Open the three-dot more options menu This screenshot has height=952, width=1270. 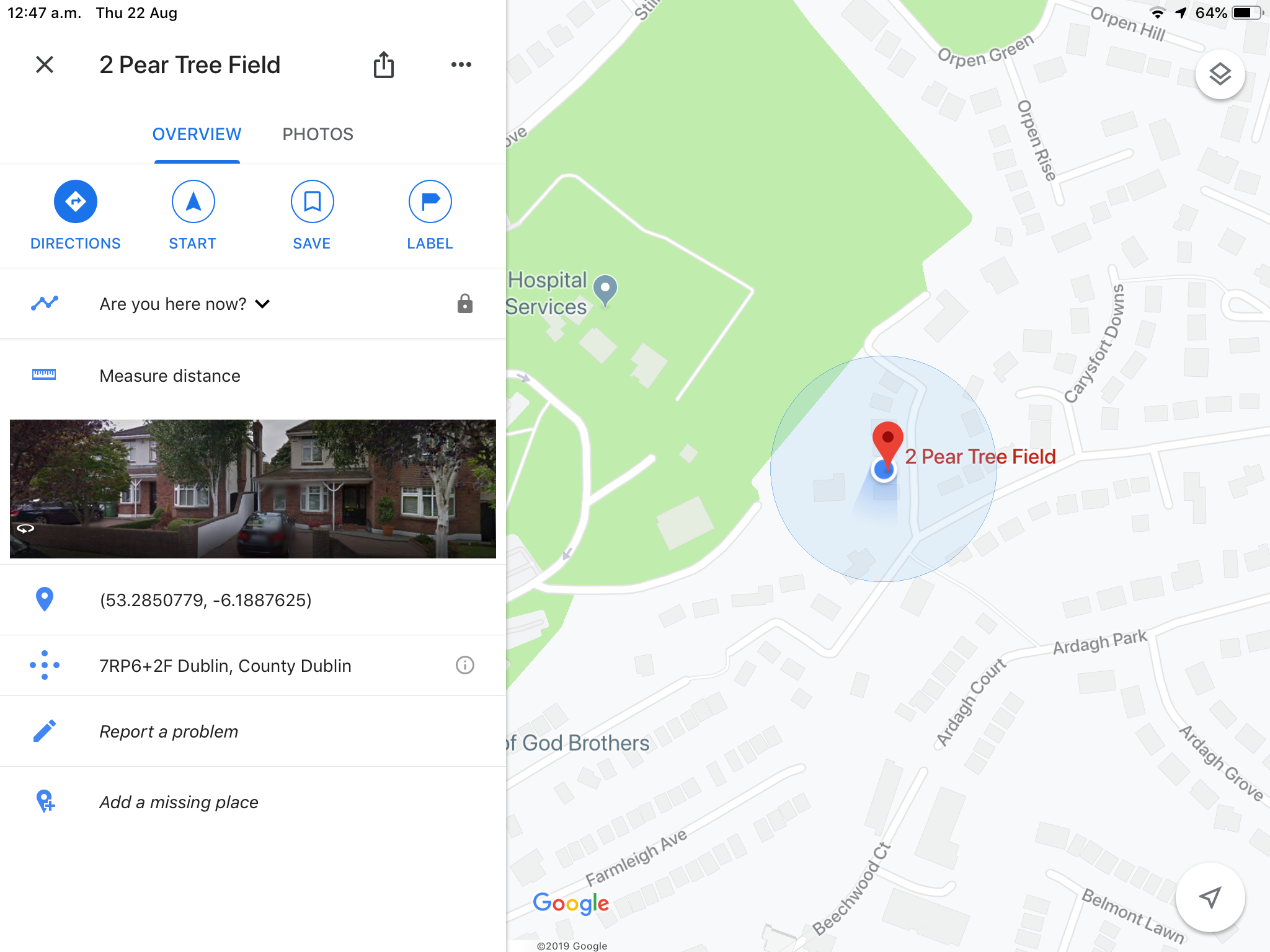[461, 64]
